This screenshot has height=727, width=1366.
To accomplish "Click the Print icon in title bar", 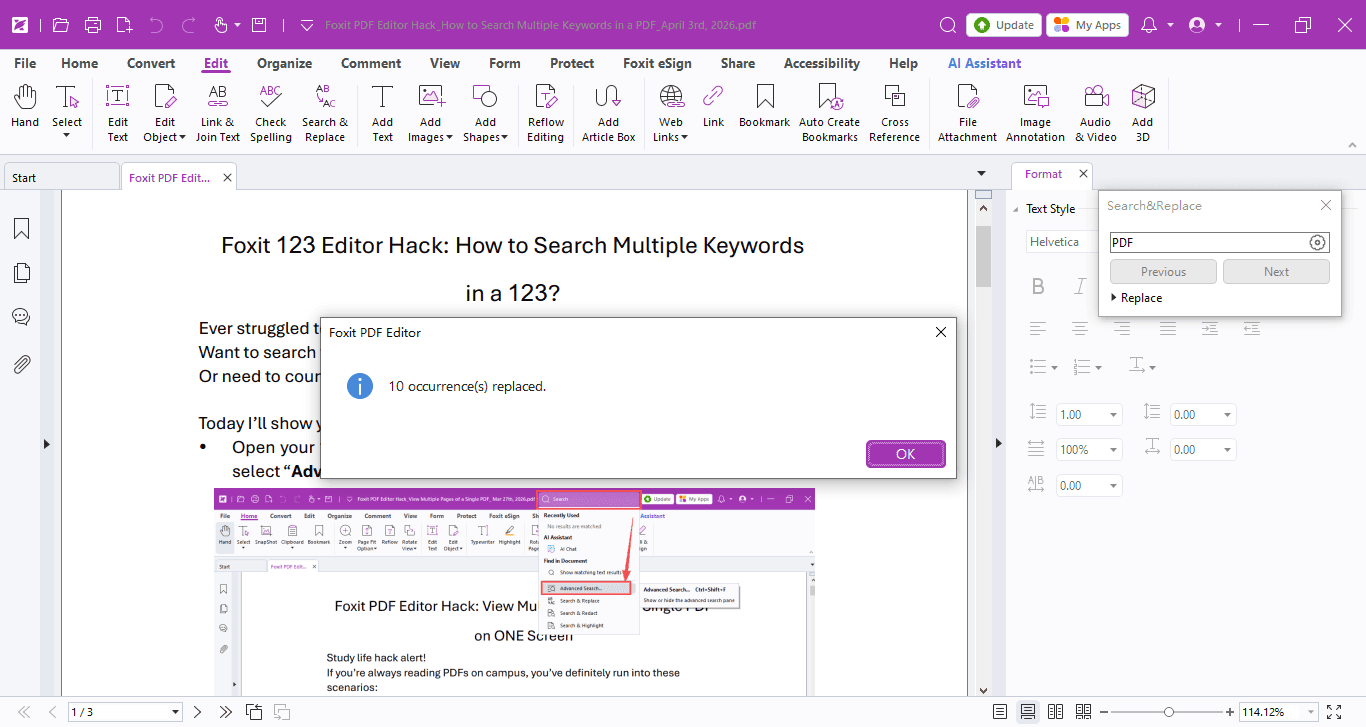I will coord(93,25).
